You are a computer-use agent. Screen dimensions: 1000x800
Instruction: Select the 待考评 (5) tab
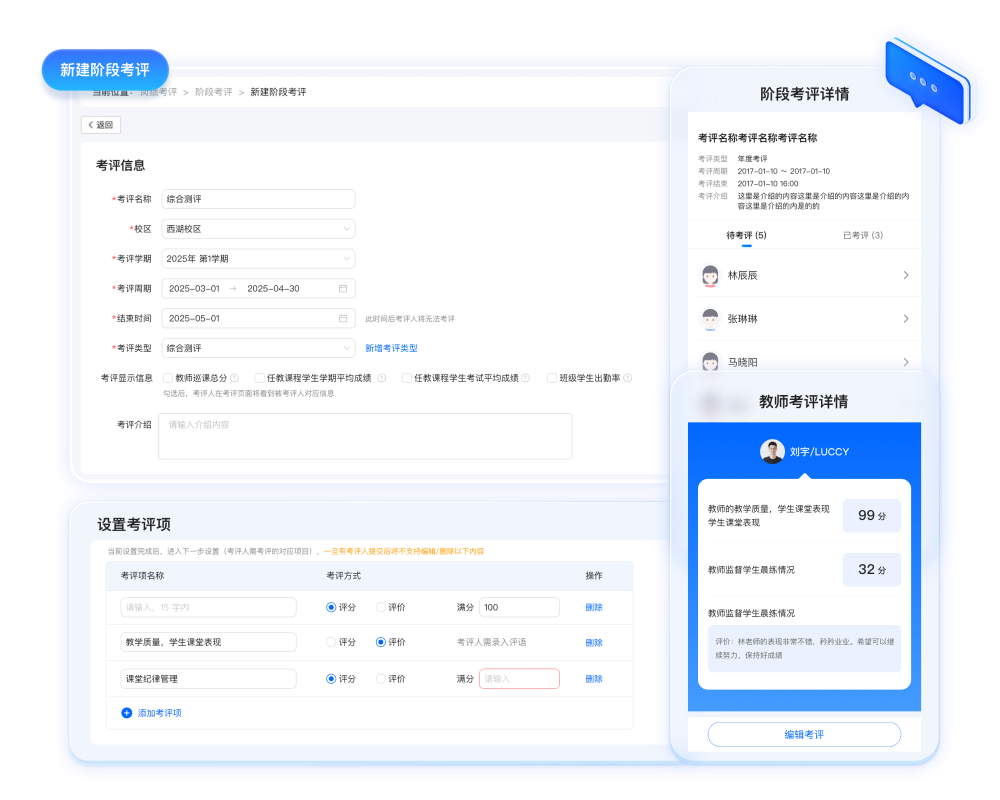pyautogui.click(x=746, y=236)
